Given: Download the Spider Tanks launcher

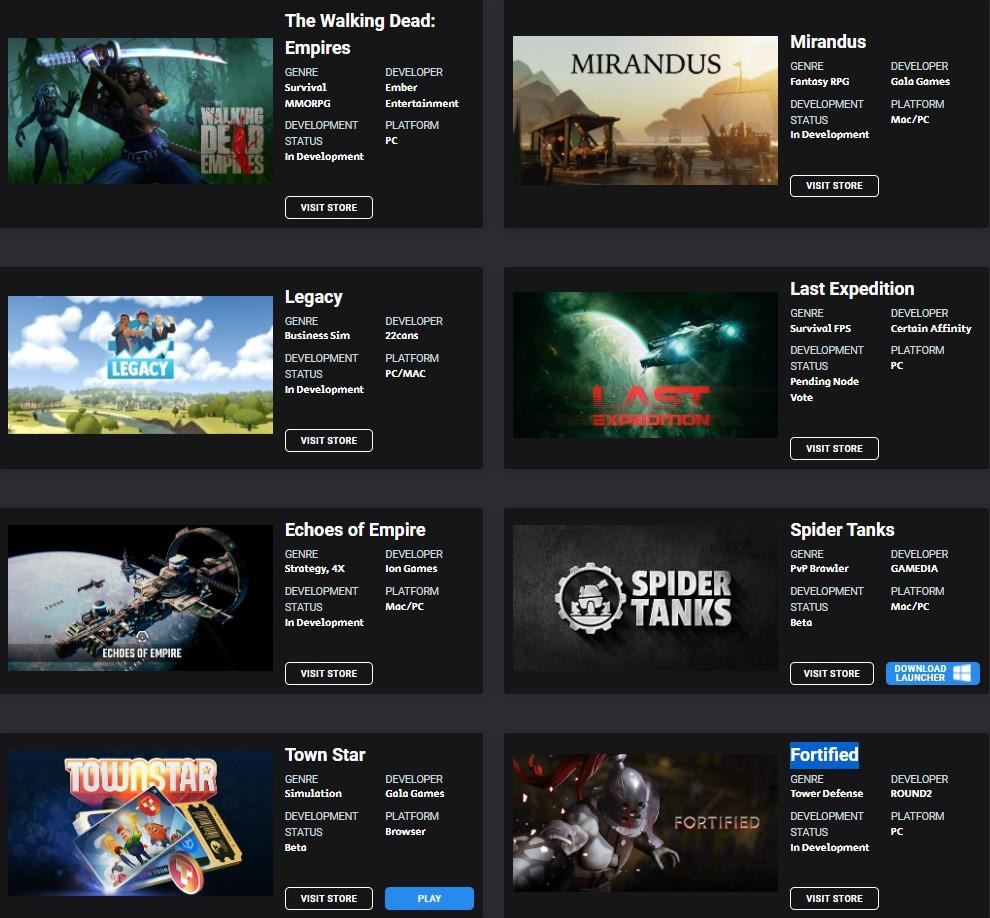Looking at the screenshot, I should tap(932, 673).
